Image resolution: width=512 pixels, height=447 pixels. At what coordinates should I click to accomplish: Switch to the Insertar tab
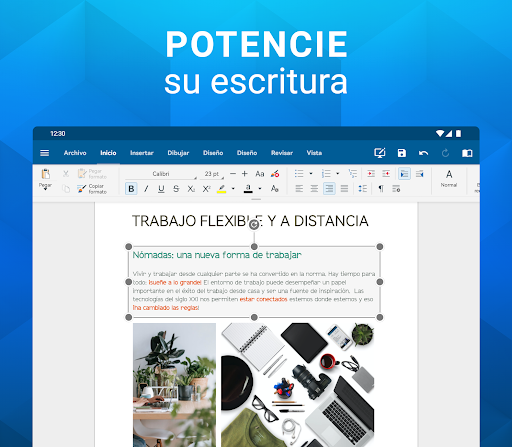tap(142, 153)
